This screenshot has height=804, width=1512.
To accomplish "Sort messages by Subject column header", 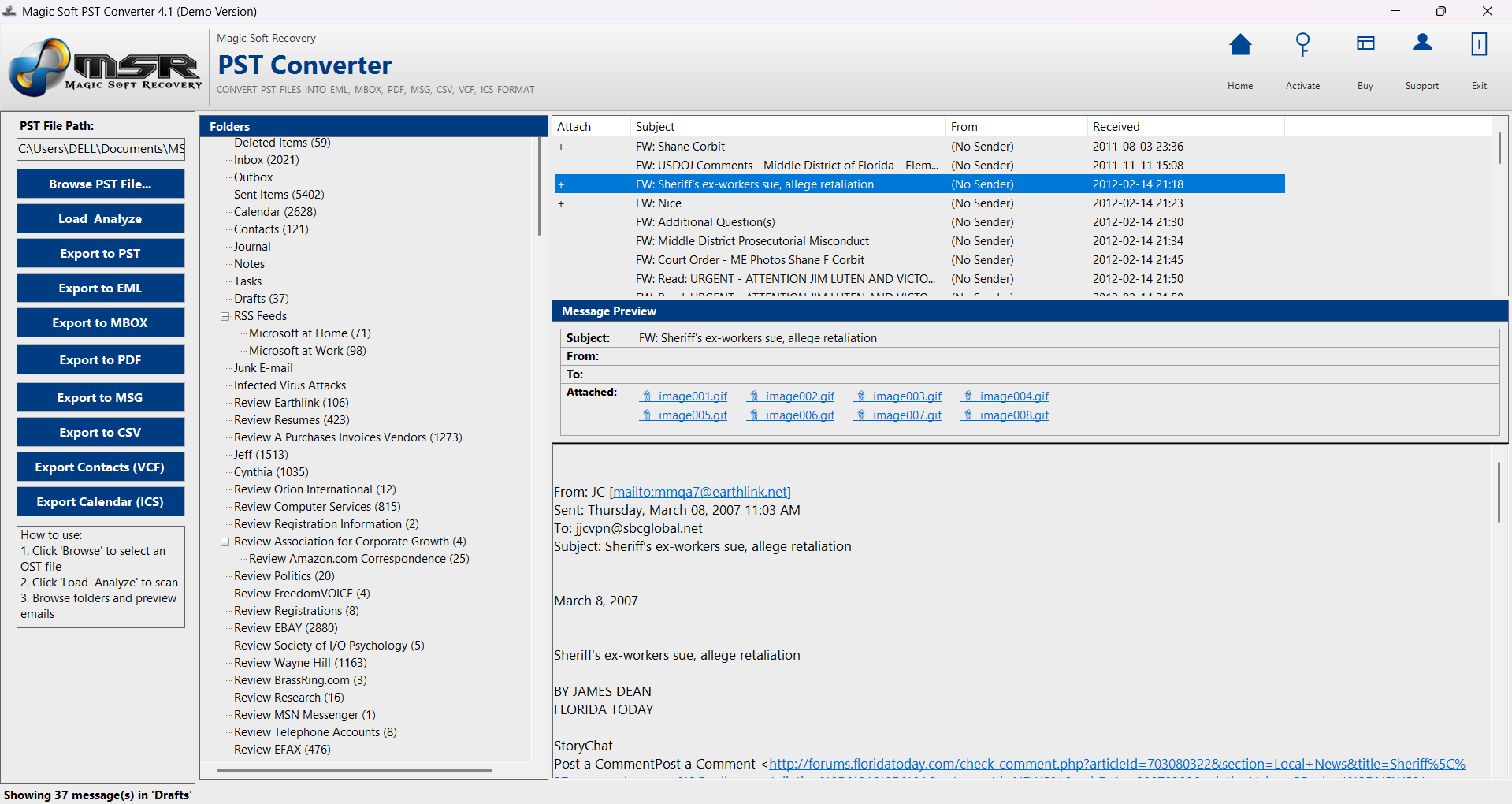I will click(x=788, y=127).
